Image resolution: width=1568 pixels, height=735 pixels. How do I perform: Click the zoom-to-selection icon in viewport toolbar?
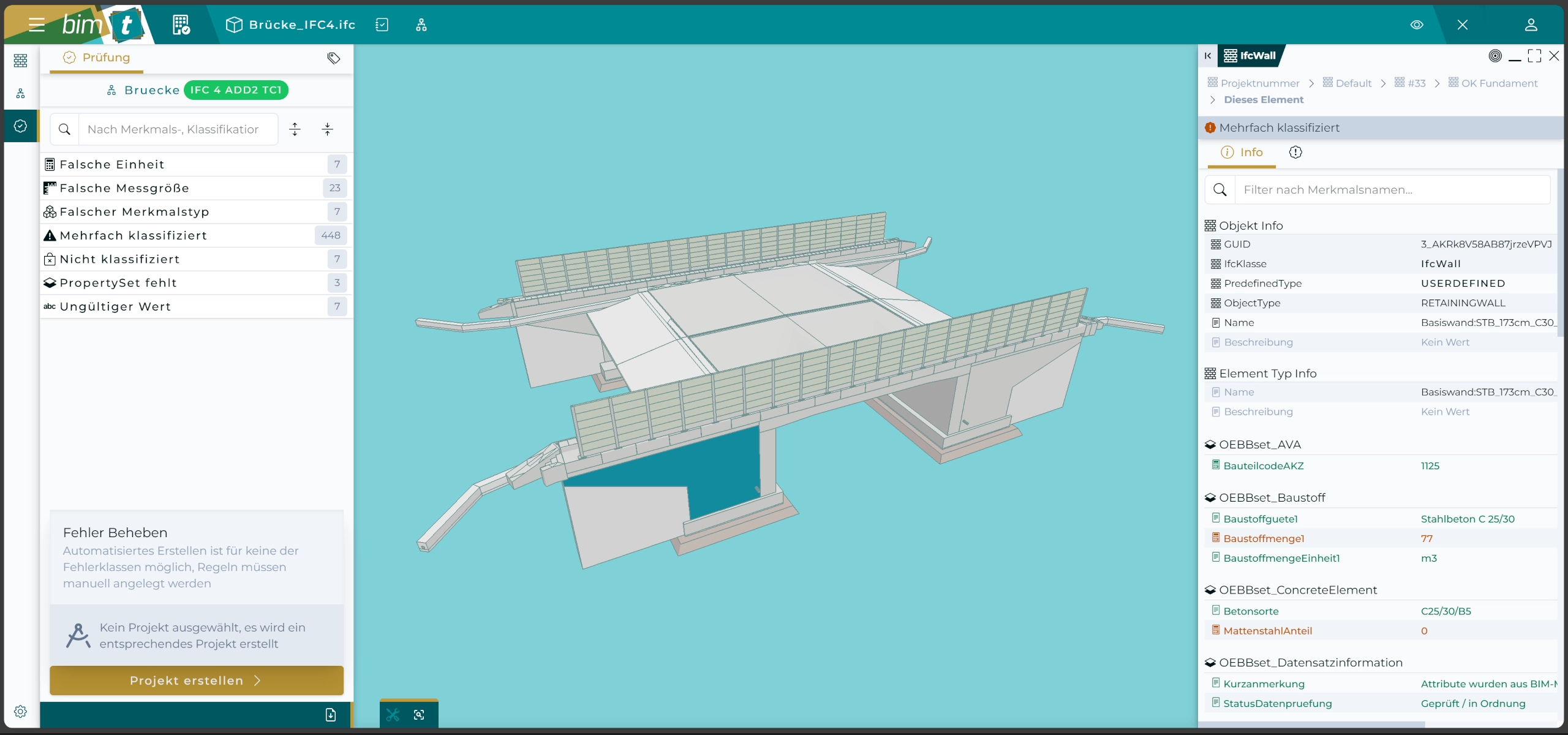(419, 715)
